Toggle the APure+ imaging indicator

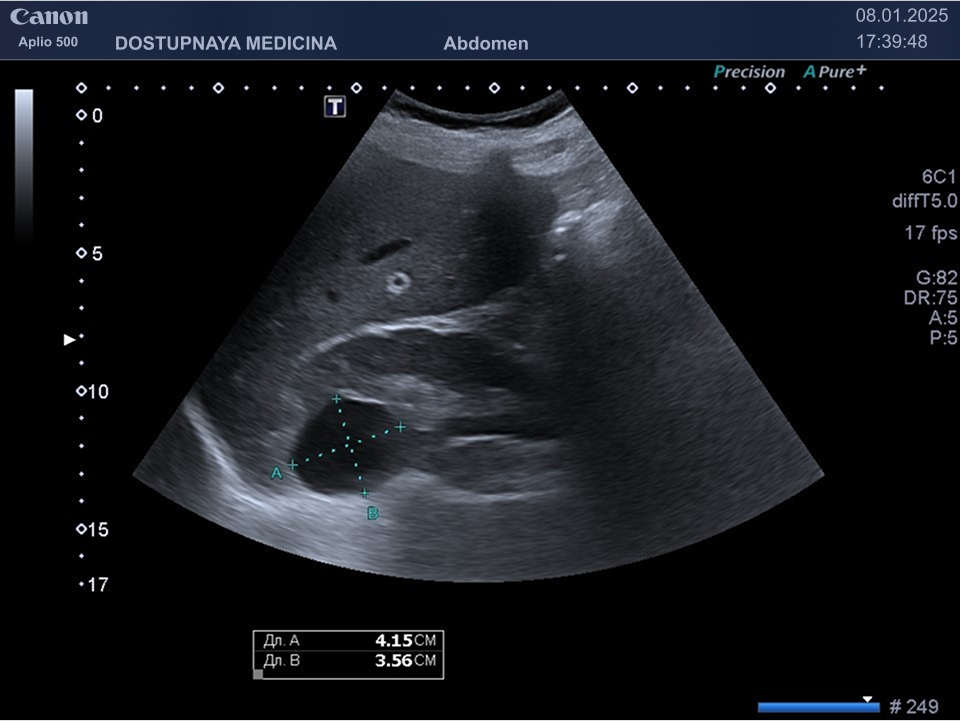834,72
